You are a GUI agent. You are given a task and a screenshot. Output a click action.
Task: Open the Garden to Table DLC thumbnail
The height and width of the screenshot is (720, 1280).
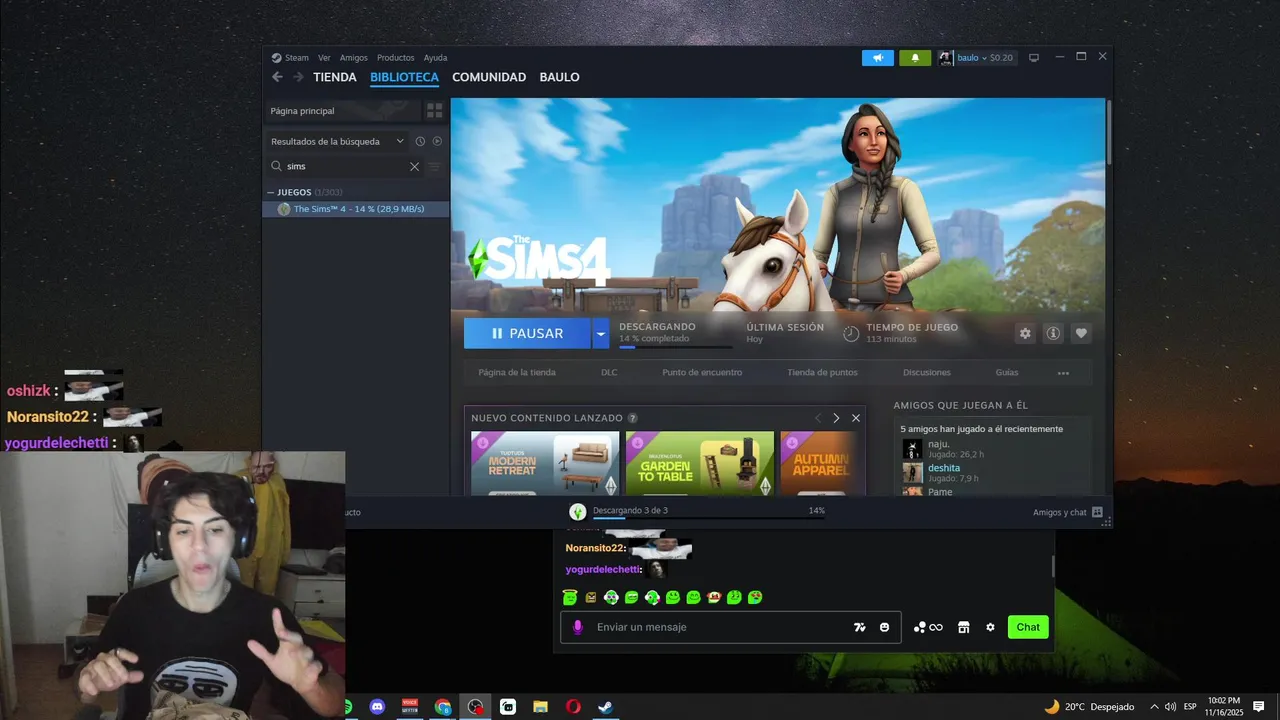(x=700, y=463)
